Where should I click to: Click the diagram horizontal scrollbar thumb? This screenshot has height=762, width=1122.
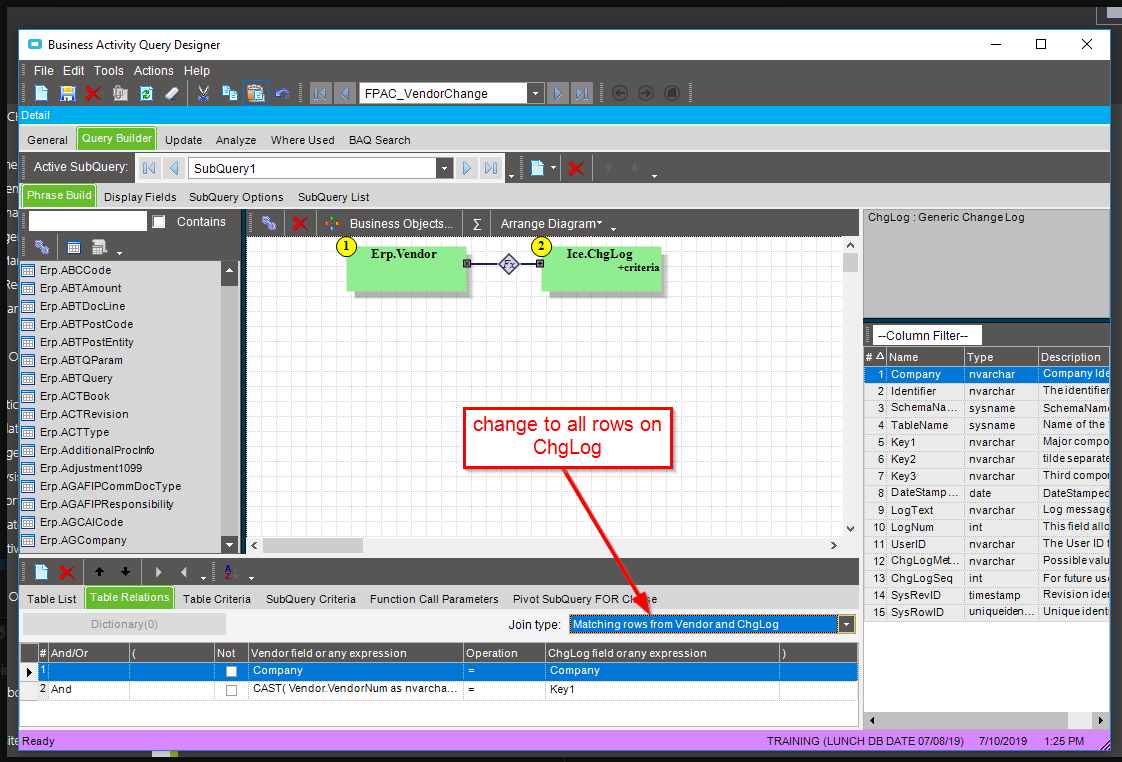(313, 545)
